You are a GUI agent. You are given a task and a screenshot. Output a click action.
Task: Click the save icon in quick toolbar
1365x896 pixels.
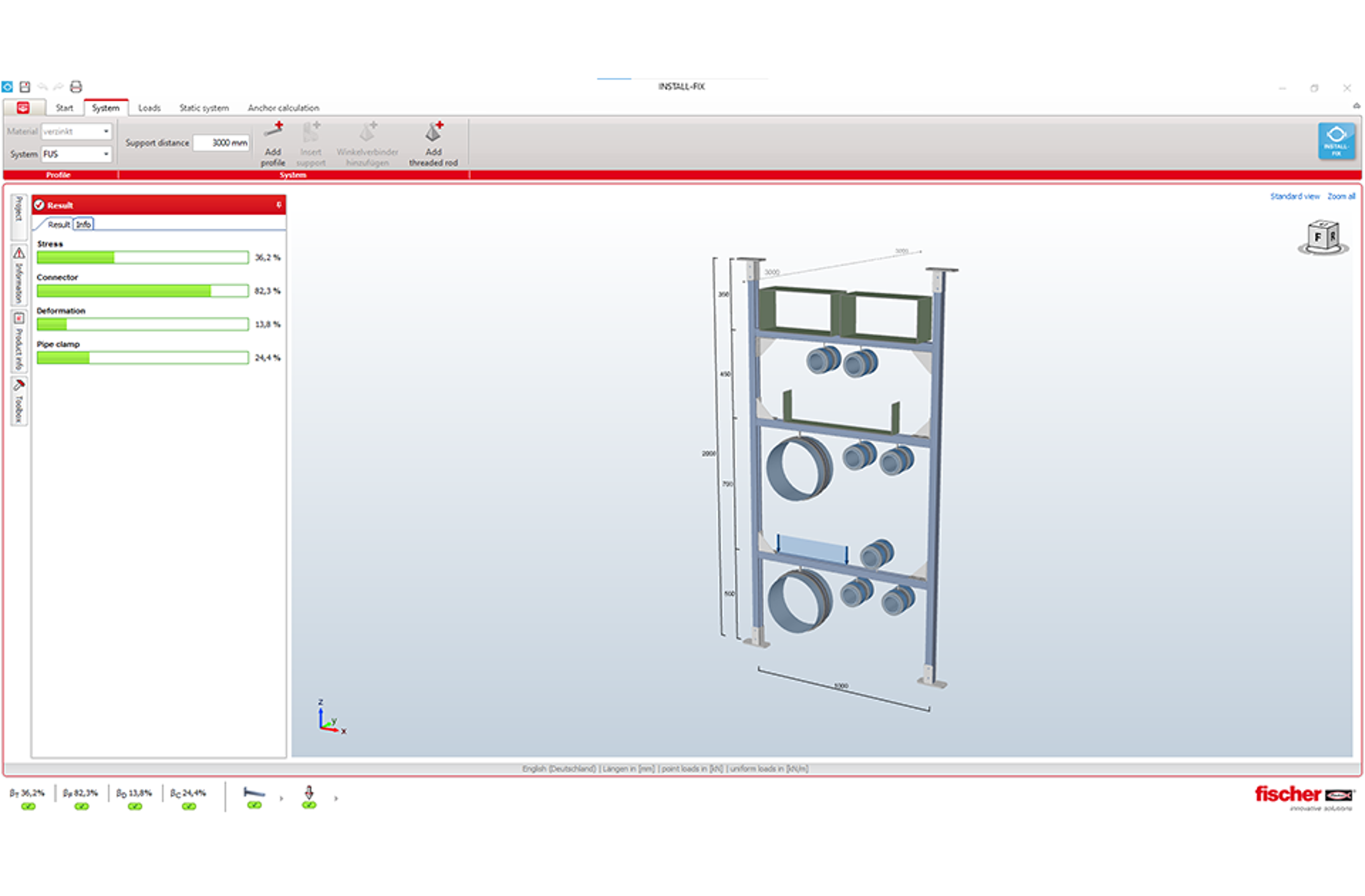point(25,87)
